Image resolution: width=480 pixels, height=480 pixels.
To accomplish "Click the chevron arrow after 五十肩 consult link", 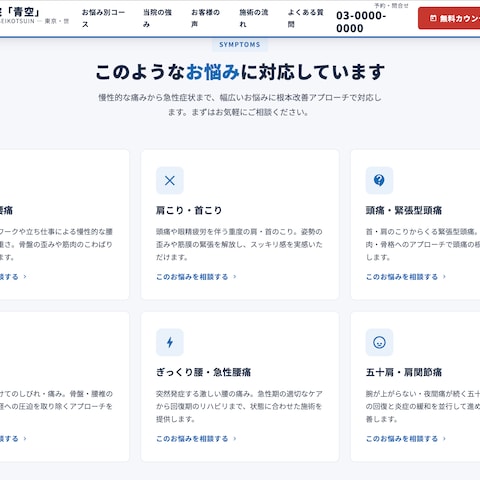I will click(x=444, y=439).
